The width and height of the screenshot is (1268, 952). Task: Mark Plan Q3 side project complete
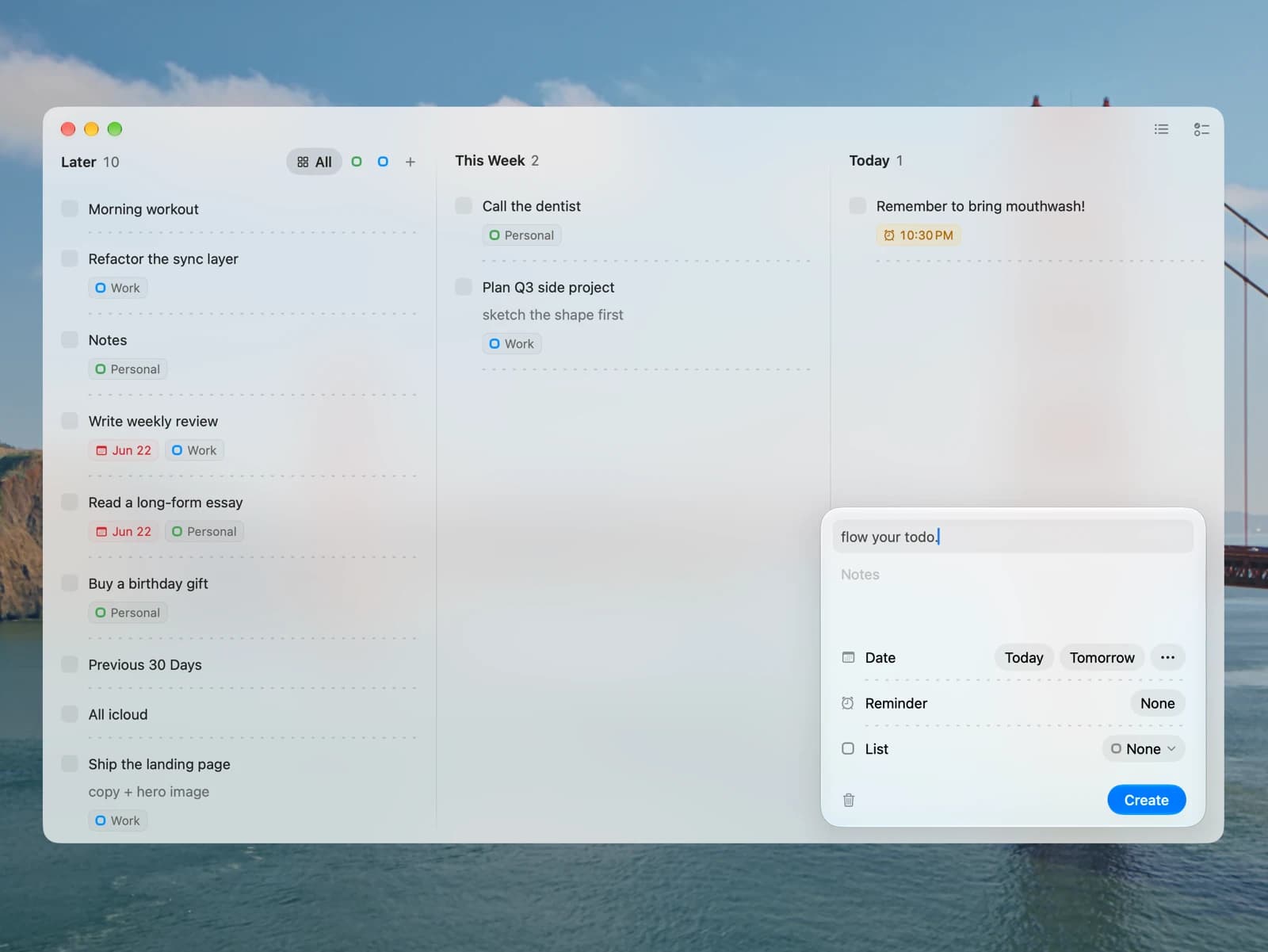pyautogui.click(x=464, y=286)
